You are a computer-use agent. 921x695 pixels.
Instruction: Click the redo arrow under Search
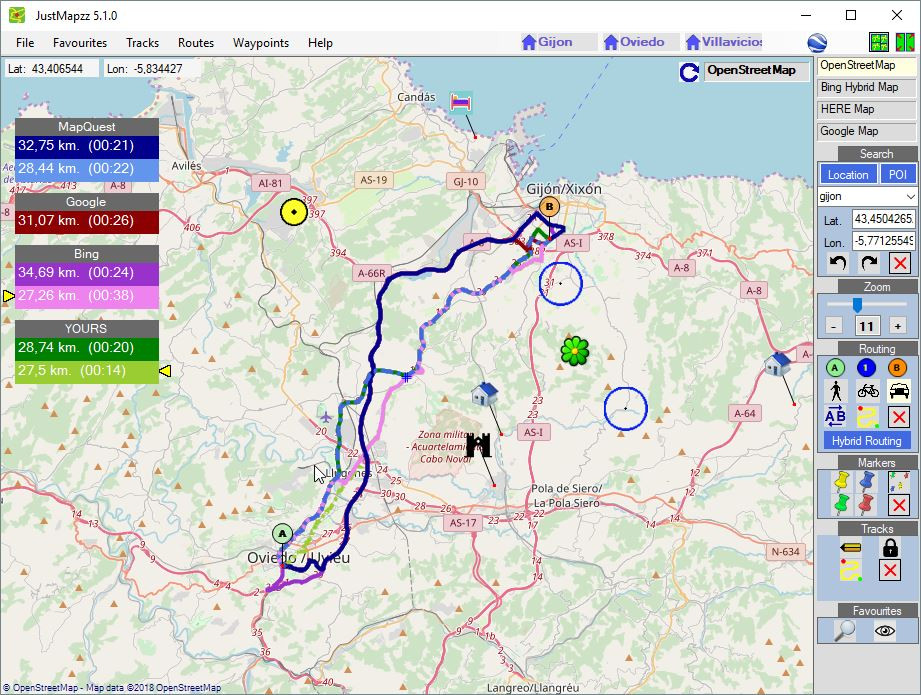(869, 263)
